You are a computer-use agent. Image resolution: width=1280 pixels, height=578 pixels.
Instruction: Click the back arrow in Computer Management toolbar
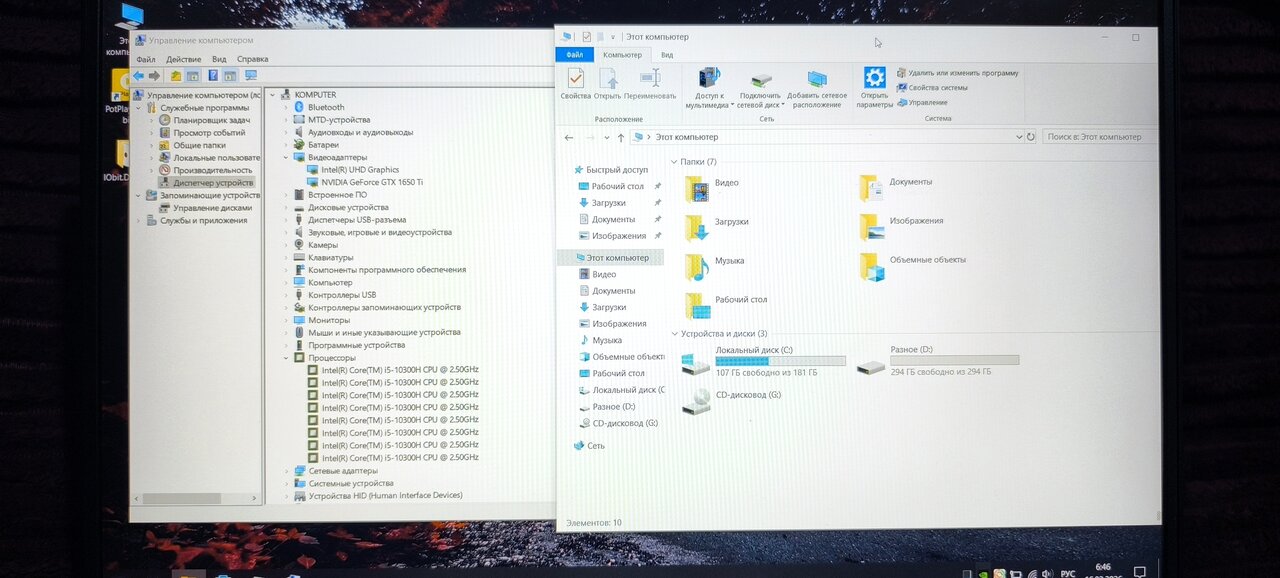139,76
